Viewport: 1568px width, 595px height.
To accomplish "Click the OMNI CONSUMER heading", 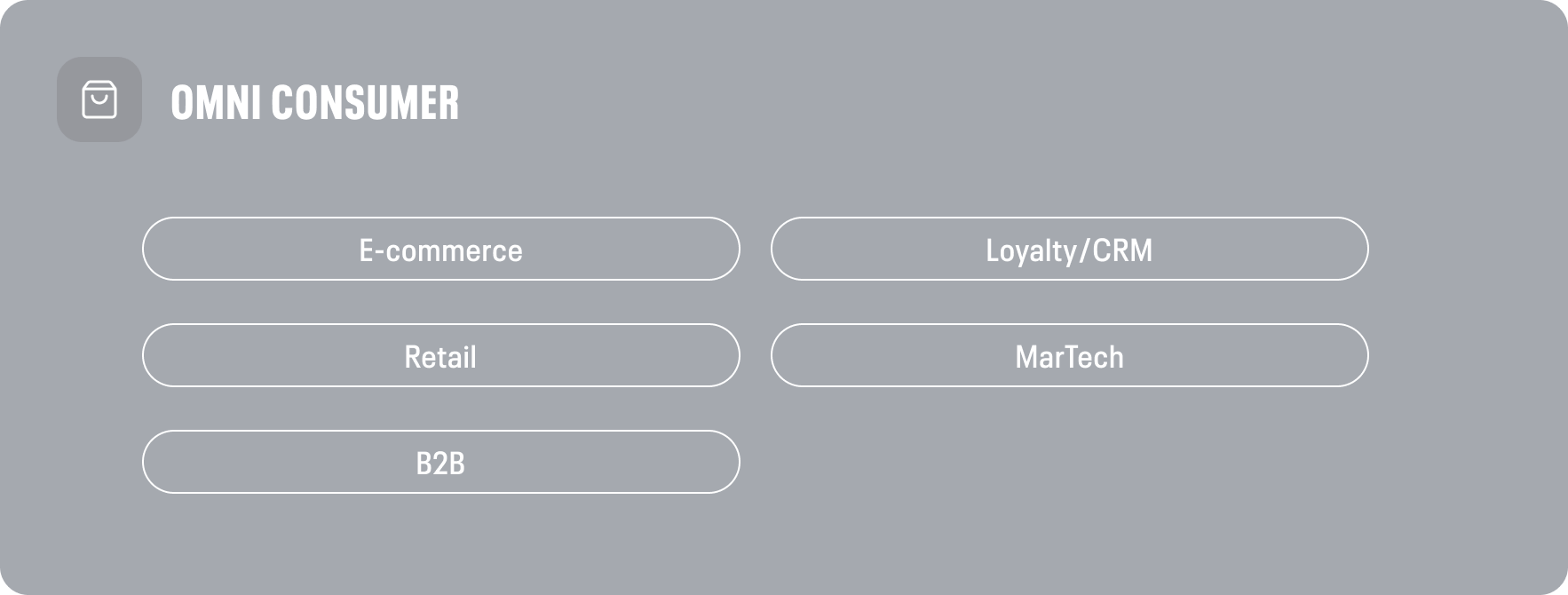I will [315, 102].
